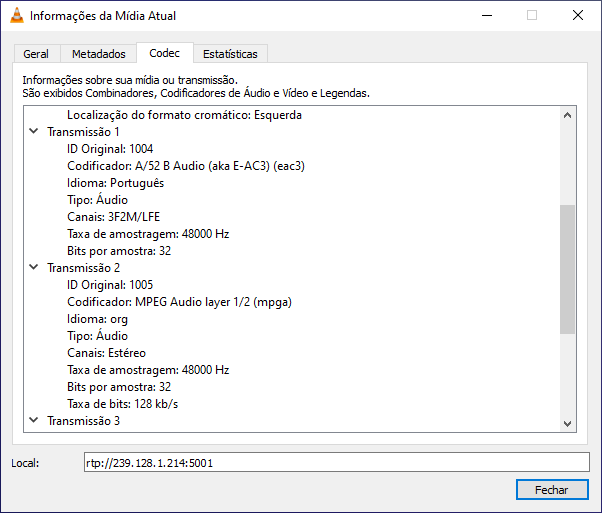Click the scrollbar up arrow
Screen dimensions: 602x513
pos(567,115)
